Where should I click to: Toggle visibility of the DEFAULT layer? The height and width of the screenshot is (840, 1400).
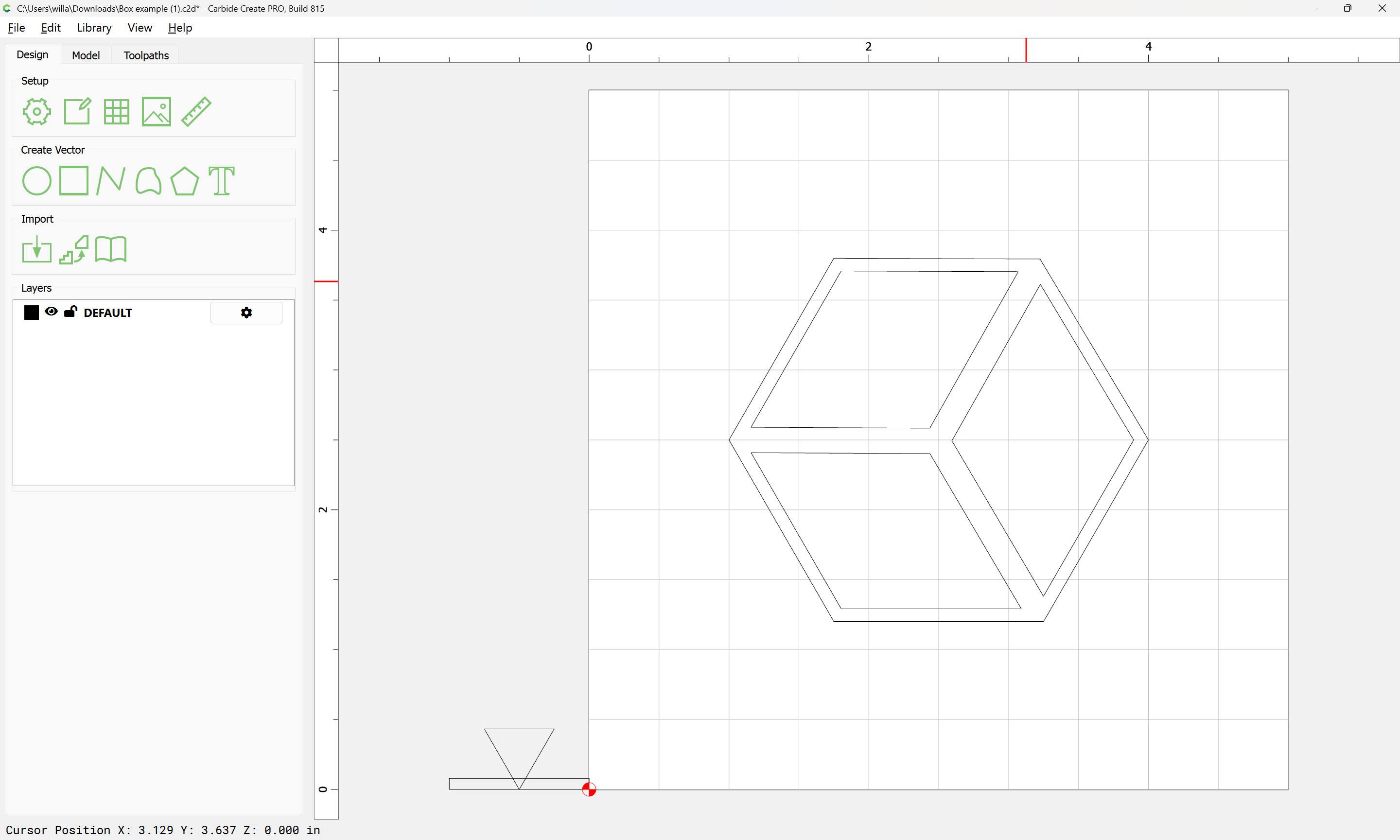pyautogui.click(x=51, y=311)
